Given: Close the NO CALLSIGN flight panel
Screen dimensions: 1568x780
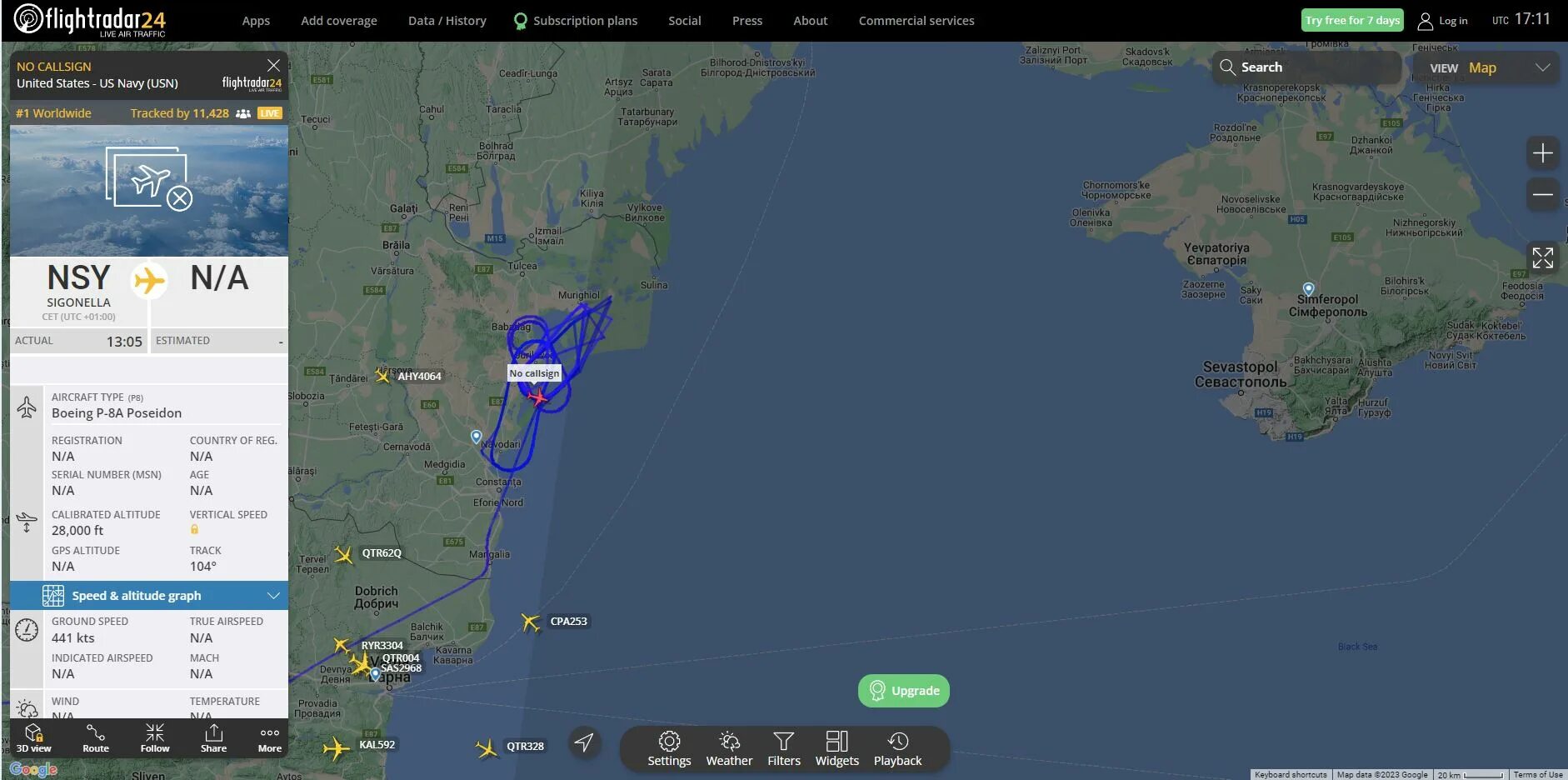Looking at the screenshot, I should click(273, 65).
